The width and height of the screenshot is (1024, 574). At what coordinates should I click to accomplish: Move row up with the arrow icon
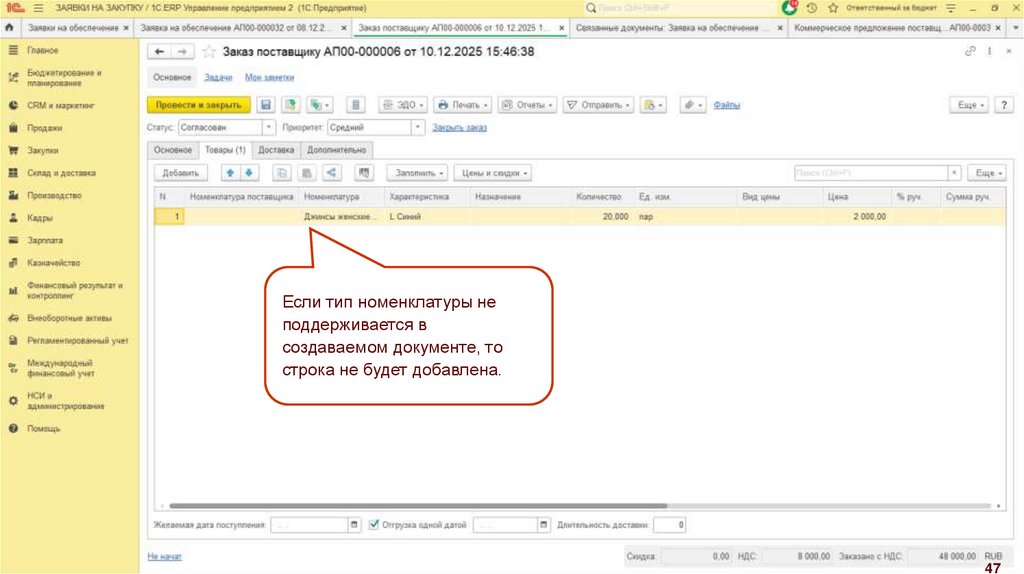tap(230, 173)
